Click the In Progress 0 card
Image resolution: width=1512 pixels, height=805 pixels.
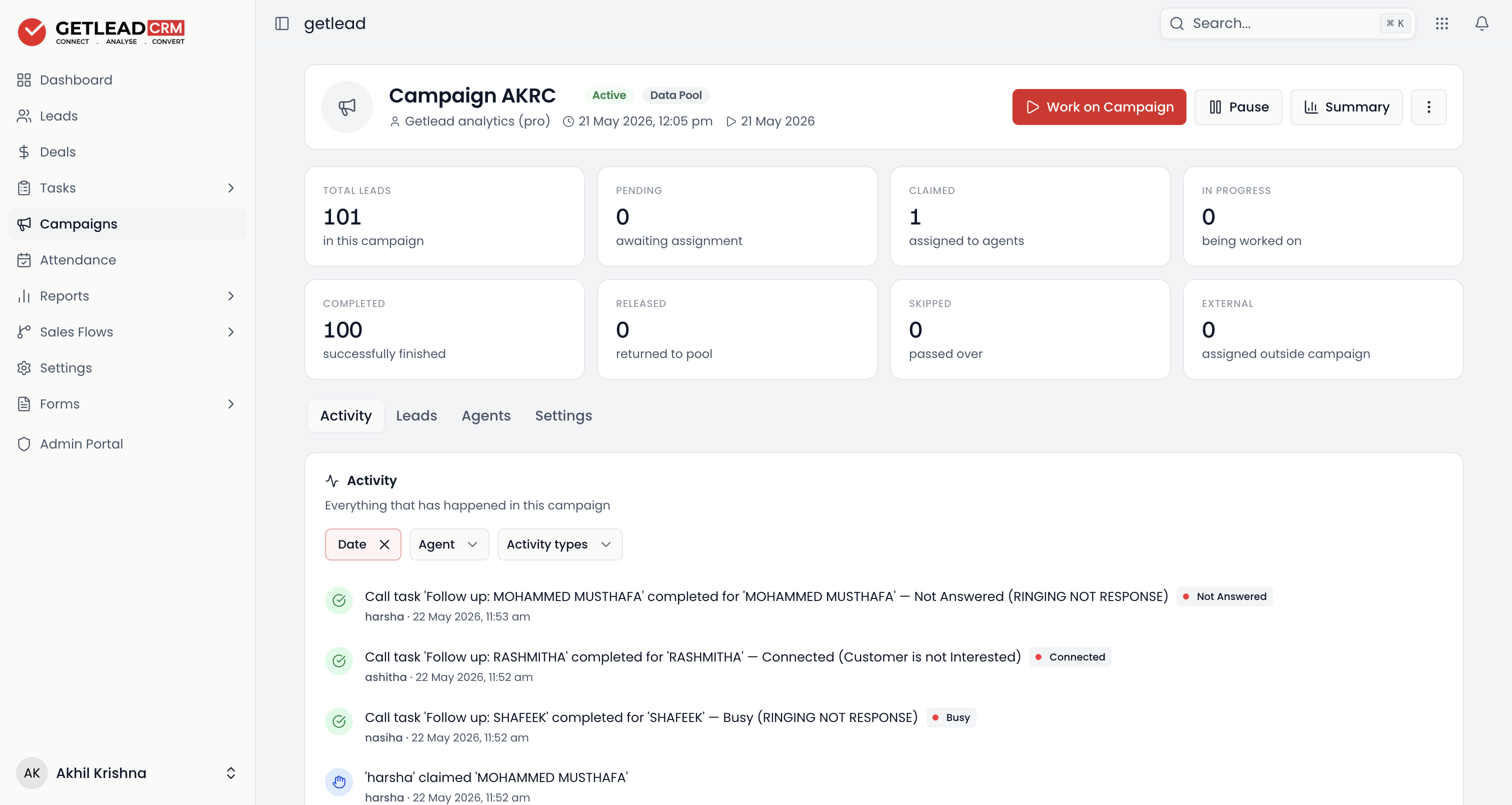point(1323,216)
